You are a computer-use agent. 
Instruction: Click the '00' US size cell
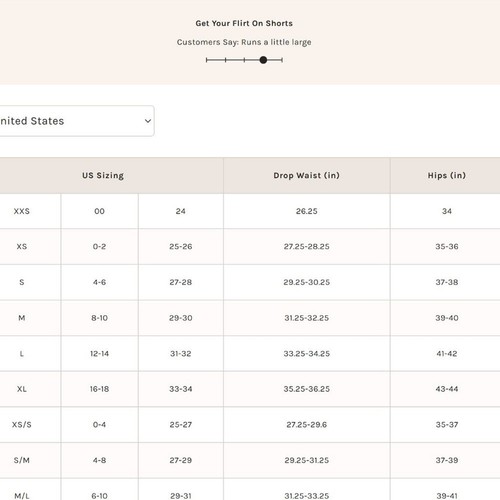99,211
